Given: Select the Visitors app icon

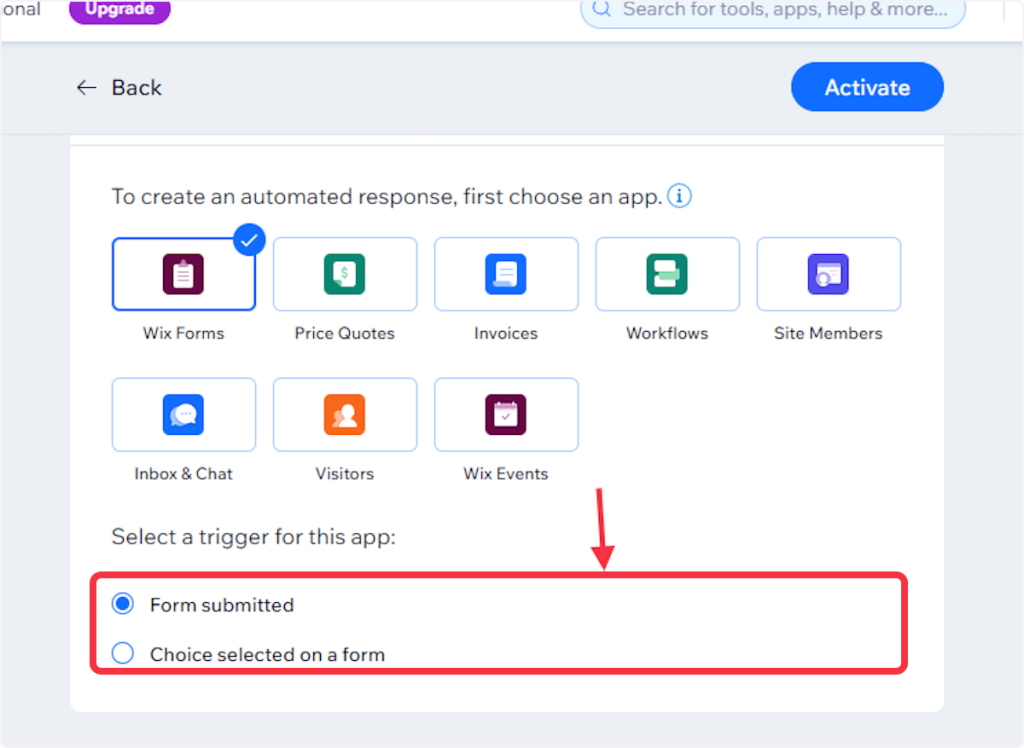Looking at the screenshot, I should 345,414.
